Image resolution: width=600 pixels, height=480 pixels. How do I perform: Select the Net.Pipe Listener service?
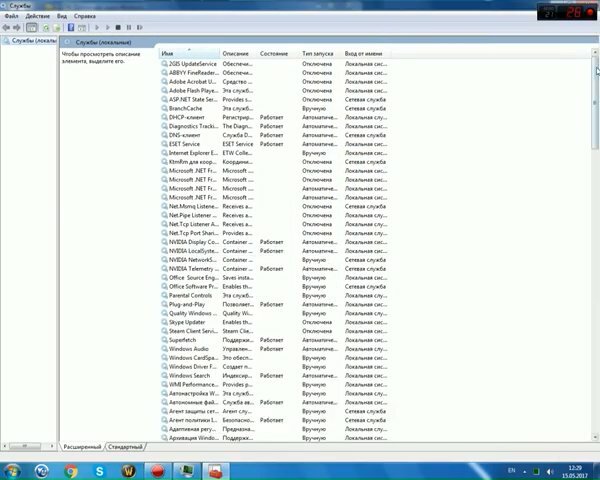274,215
